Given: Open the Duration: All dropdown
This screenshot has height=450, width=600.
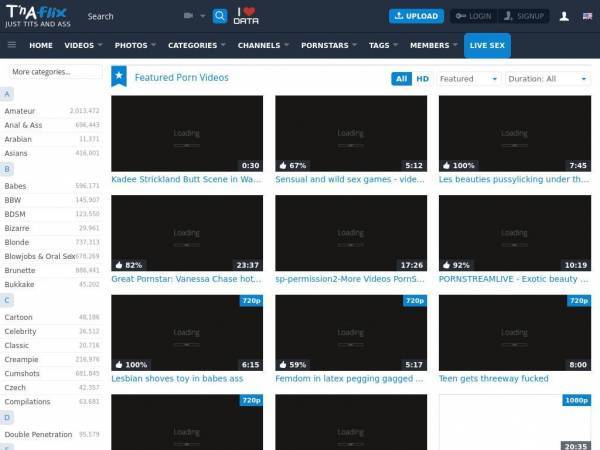Looking at the screenshot, I should 548,79.
